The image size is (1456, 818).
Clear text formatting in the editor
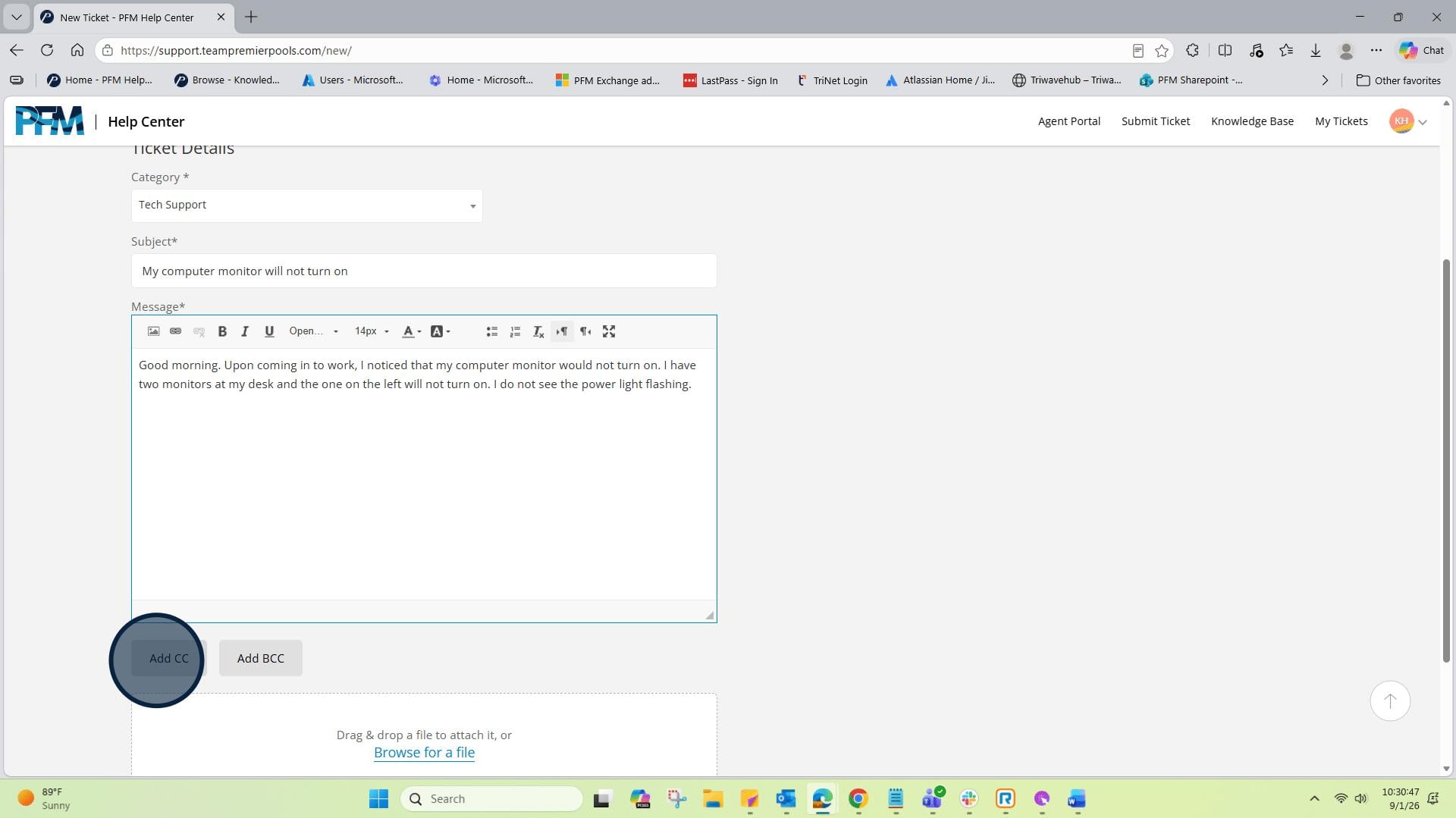click(x=538, y=331)
